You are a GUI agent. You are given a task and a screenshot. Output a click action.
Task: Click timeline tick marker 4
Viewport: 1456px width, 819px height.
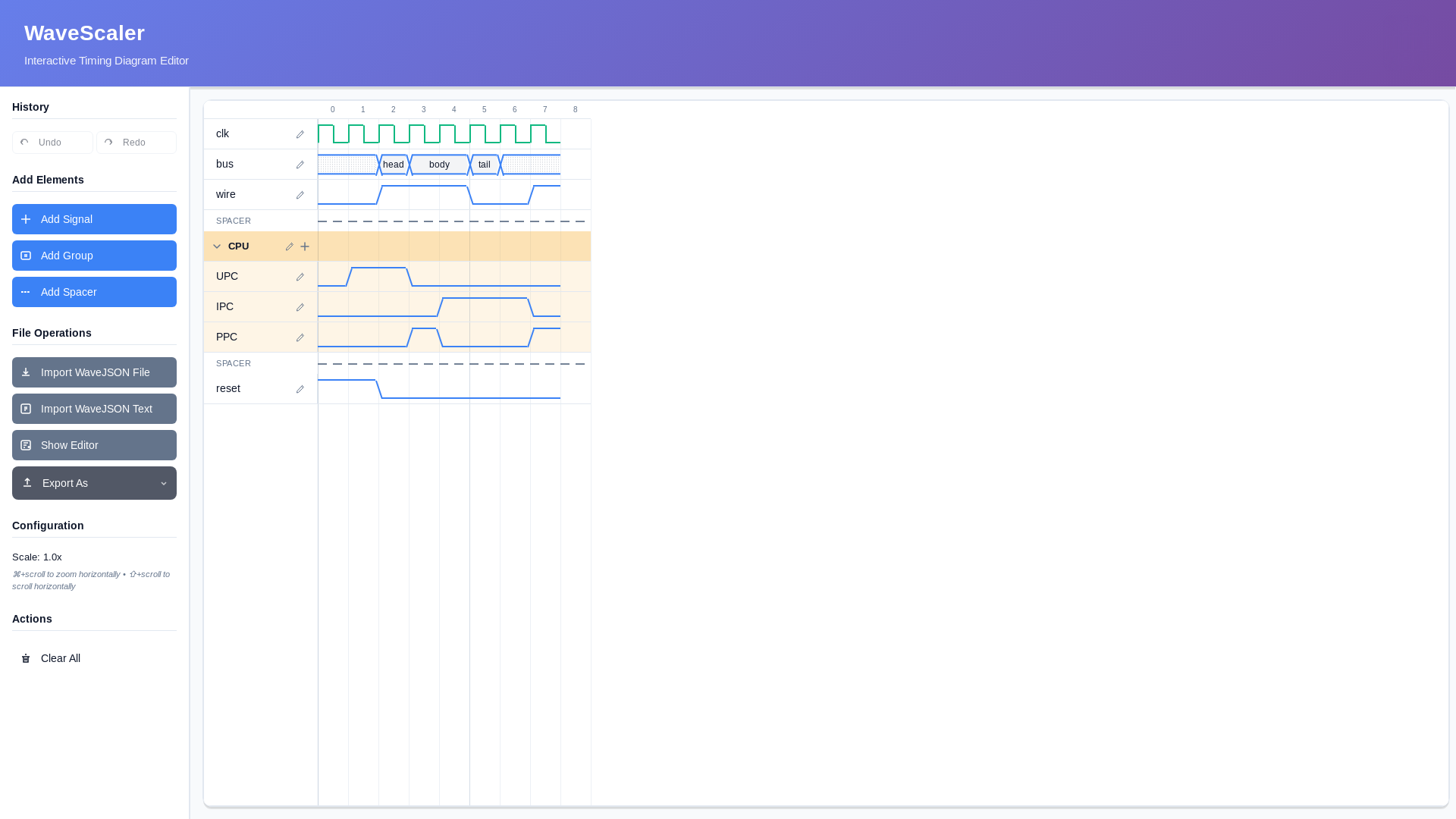pos(454,110)
